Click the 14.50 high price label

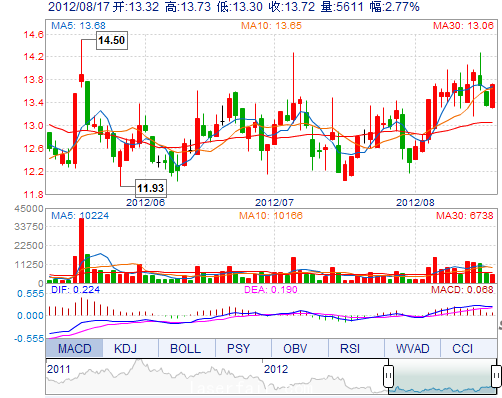(x=112, y=40)
